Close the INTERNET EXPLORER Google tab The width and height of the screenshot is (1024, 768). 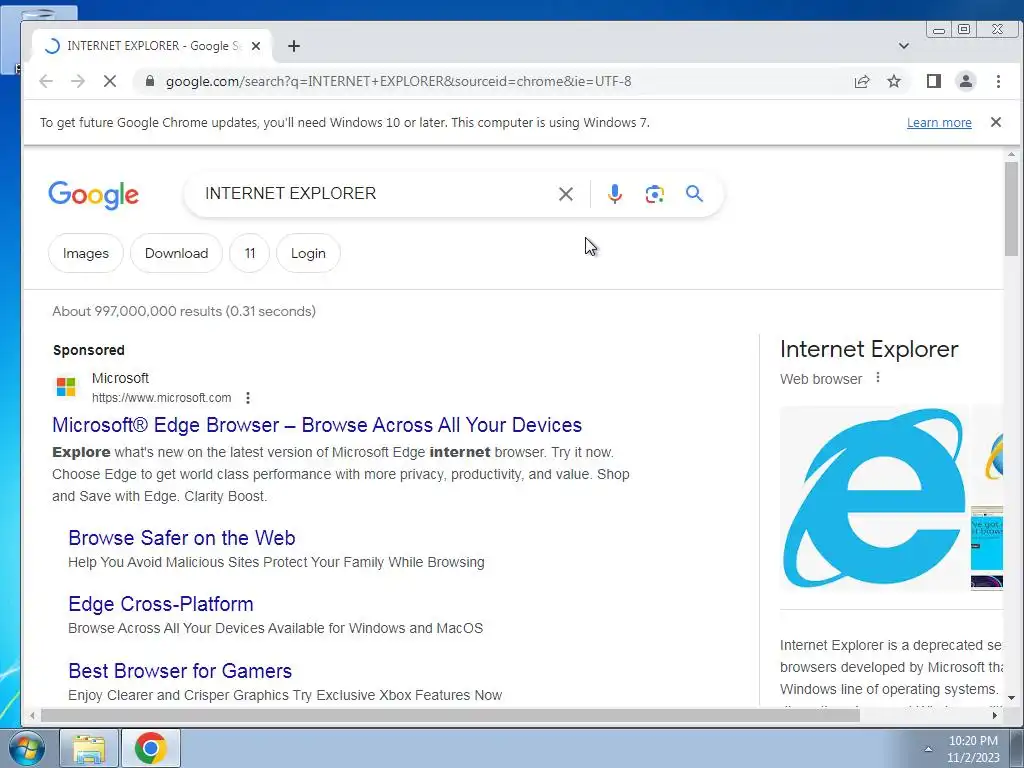click(256, 46)
